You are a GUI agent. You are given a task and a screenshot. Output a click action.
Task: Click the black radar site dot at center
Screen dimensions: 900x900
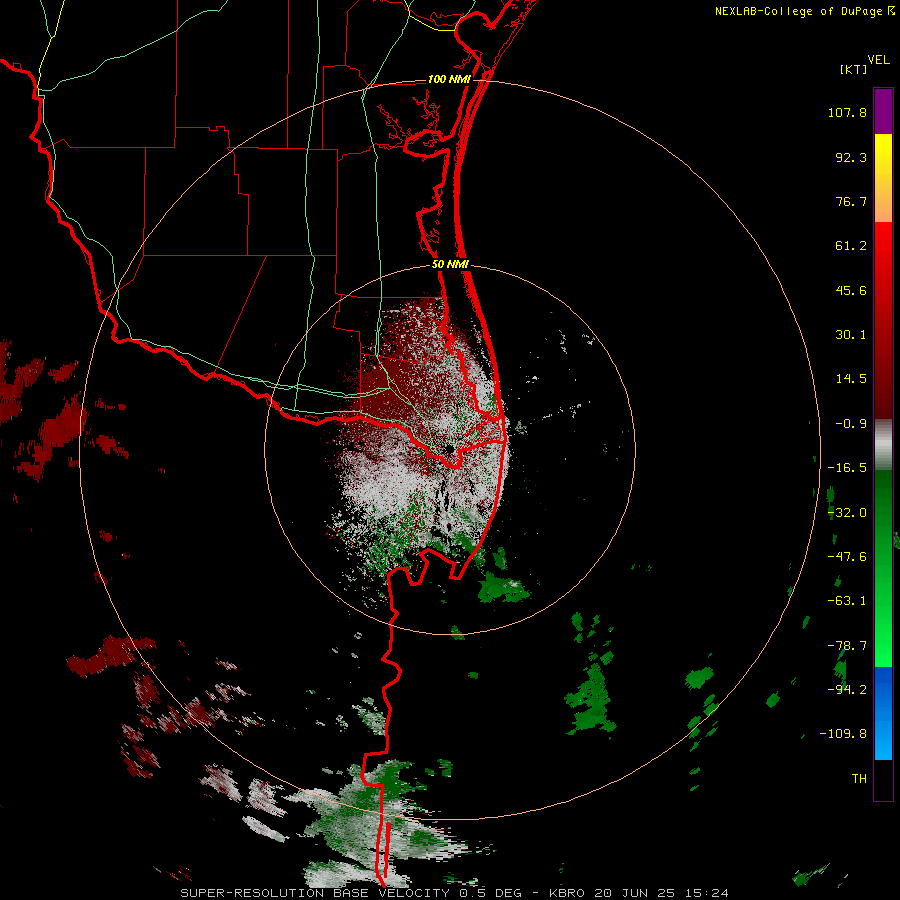click(450, 449)
